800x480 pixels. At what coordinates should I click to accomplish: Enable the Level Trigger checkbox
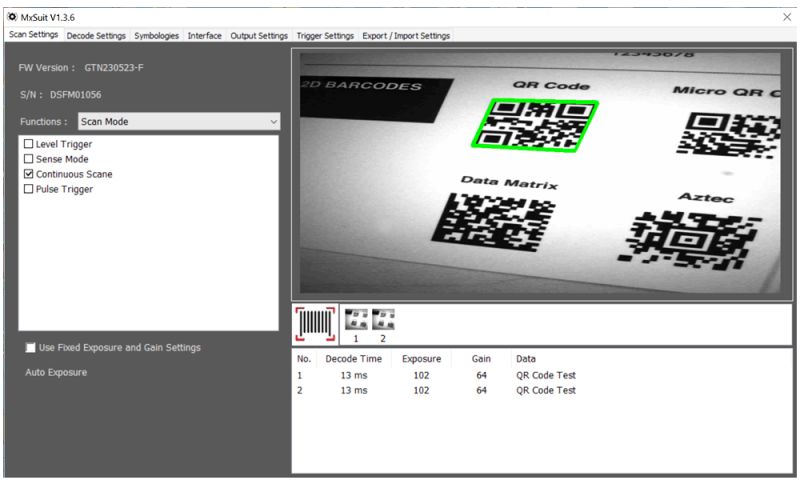pyautogui.click(x=29, y=144)
